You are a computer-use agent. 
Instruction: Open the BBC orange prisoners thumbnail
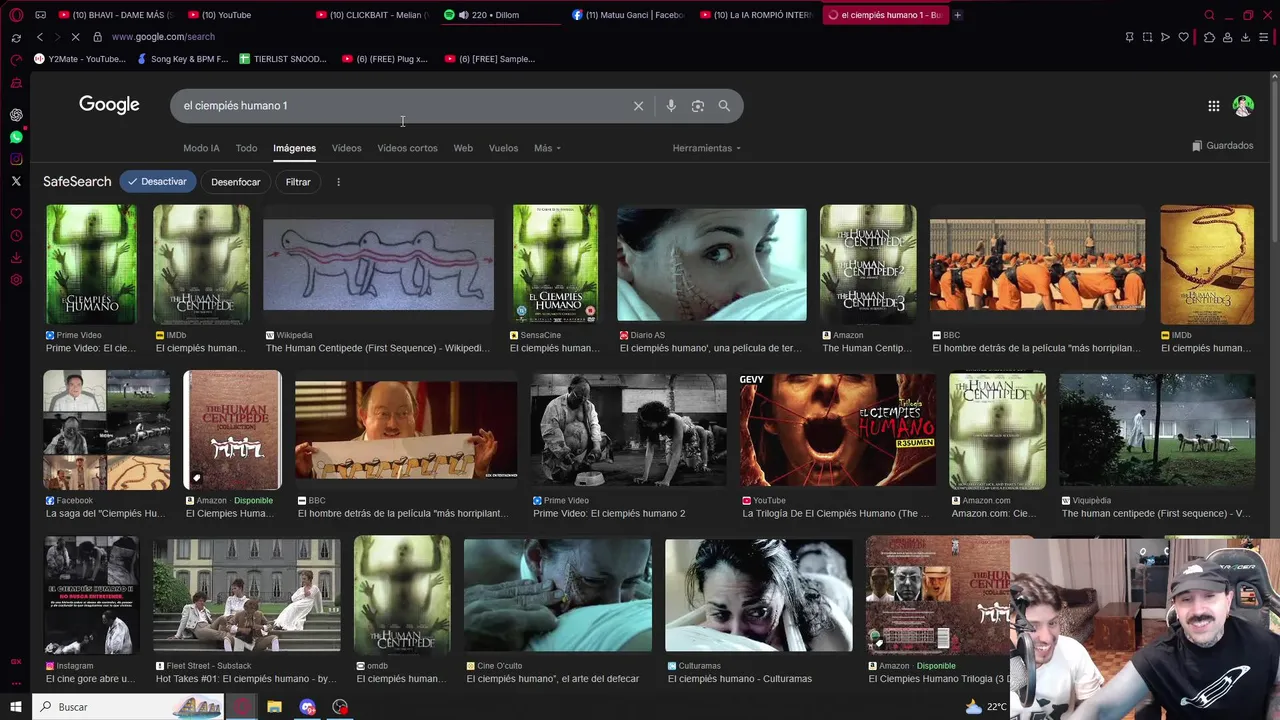(x=1037, y=264)
